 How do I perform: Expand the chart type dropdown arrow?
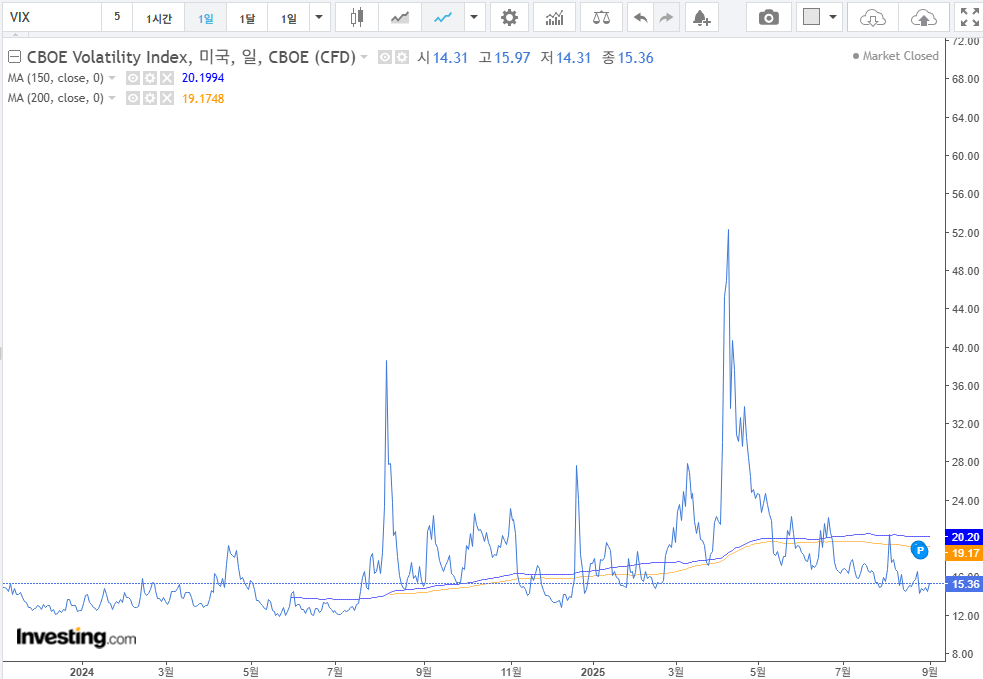[x=474, y=17]
